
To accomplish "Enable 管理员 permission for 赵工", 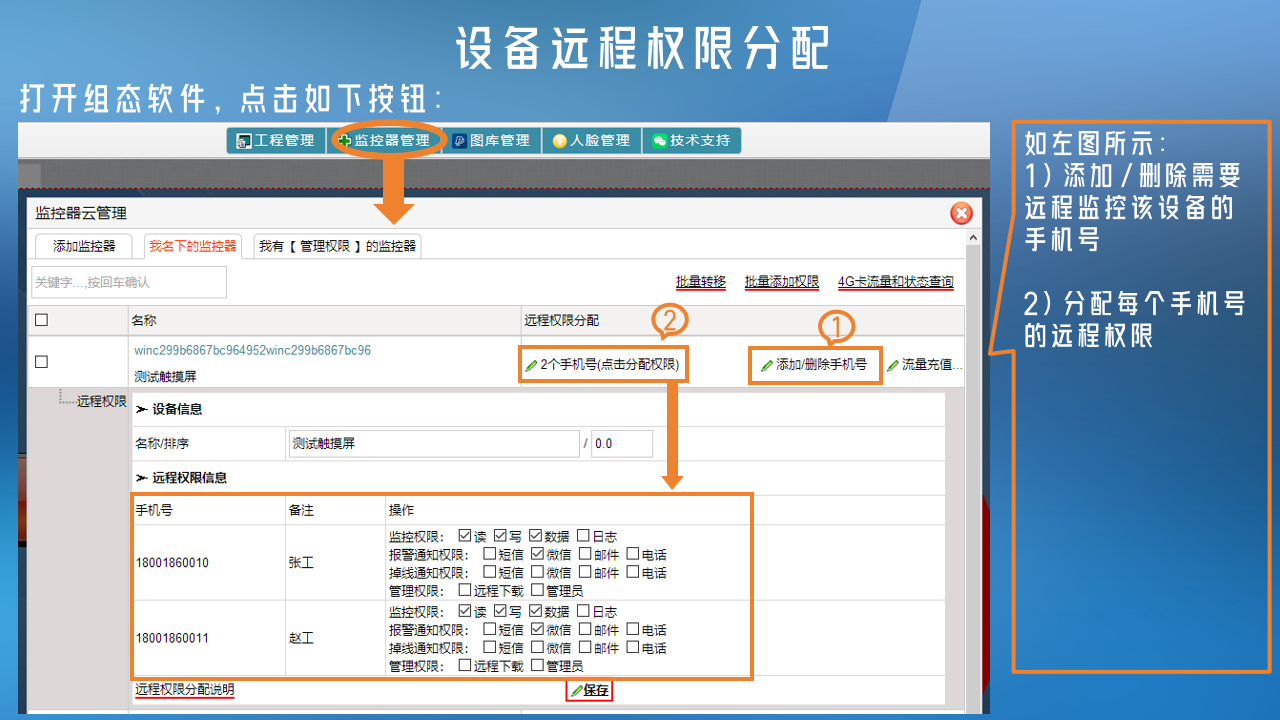I will click(x=538, y=665).
